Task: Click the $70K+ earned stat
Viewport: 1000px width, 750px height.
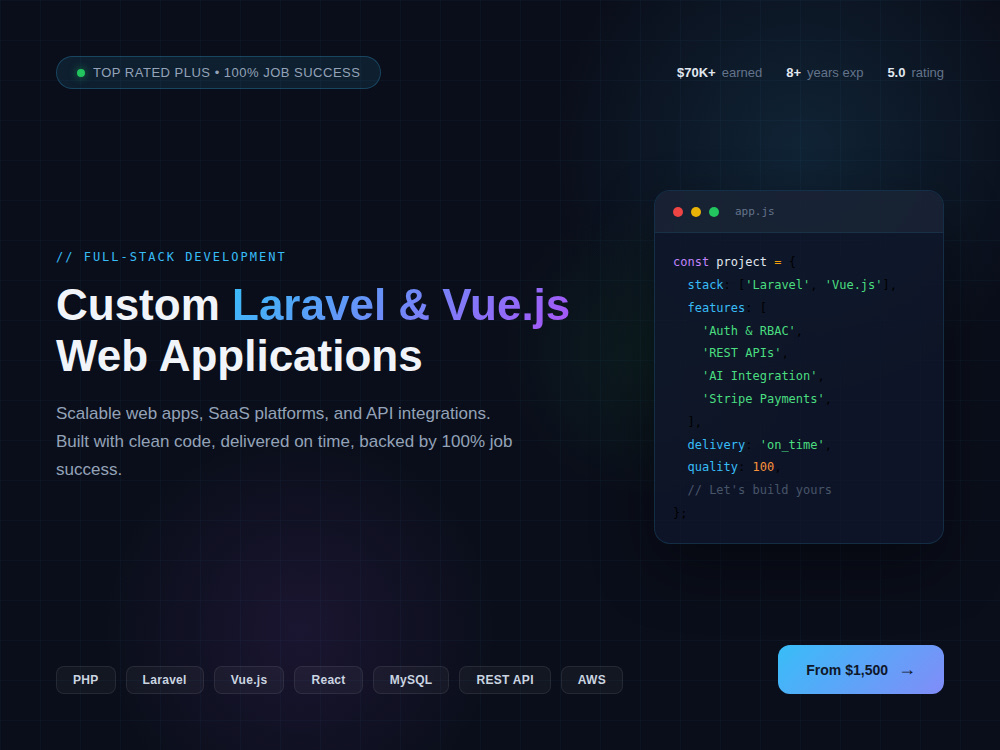Action: click(x=719, y=73)
